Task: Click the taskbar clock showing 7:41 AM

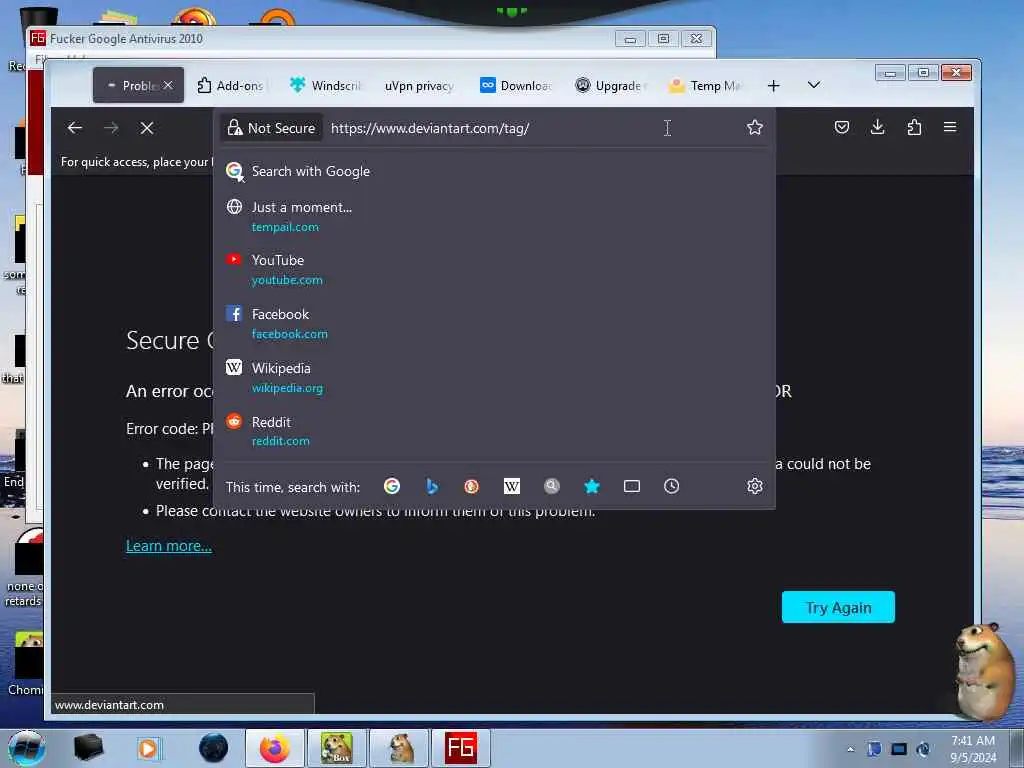Action: tap(973, 749)
